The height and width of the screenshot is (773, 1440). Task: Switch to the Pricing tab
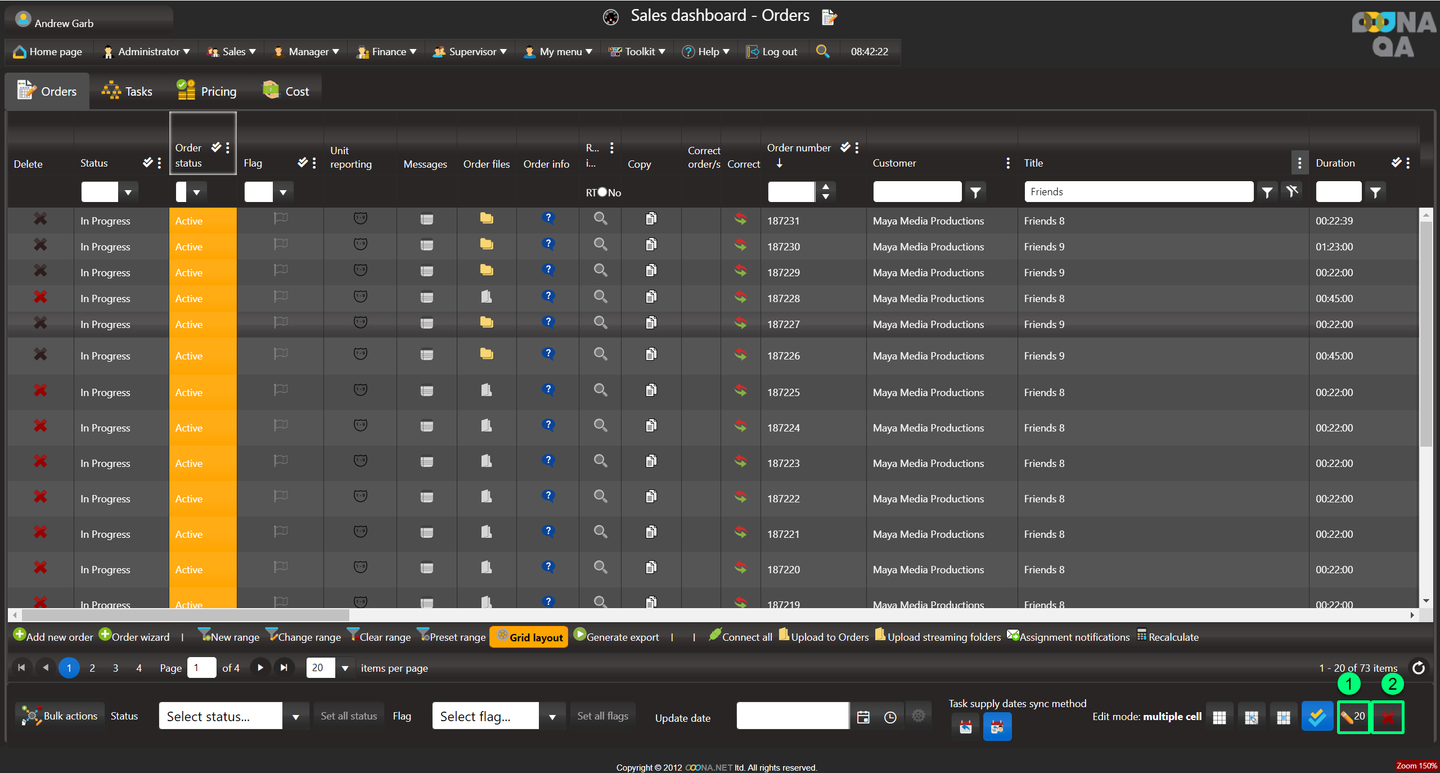coord(207,91)
